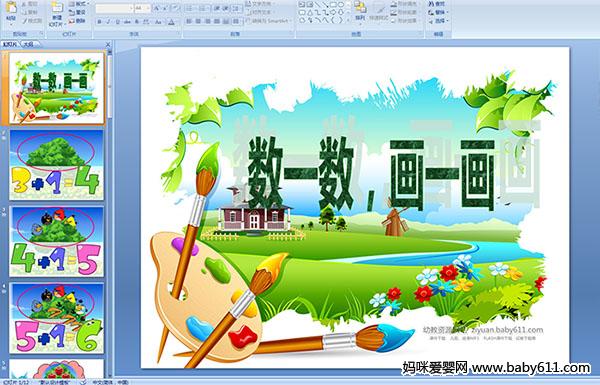The height and width of the screenshot is (385, 600).
Task: Click the font color icon
Action: pos(171,22)
